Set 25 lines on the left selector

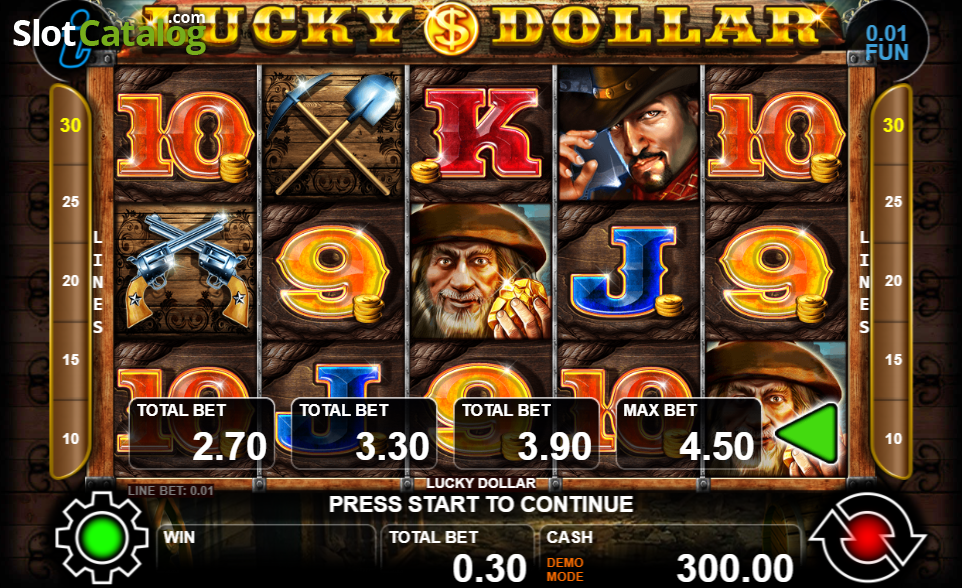tap(71, 201)
